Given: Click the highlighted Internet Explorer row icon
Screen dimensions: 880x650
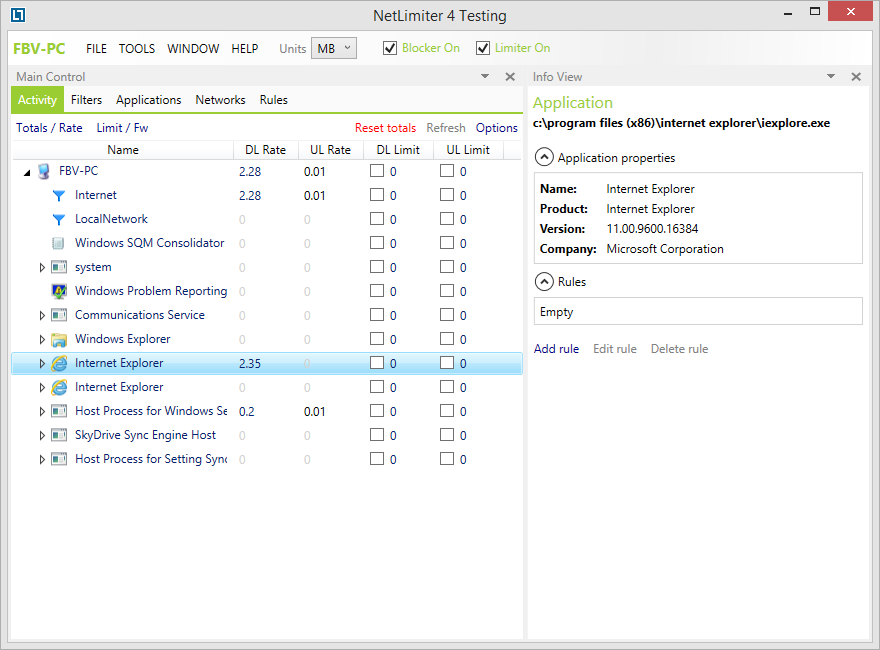Looking at the screenshot, I should click(x=59, y=363).
